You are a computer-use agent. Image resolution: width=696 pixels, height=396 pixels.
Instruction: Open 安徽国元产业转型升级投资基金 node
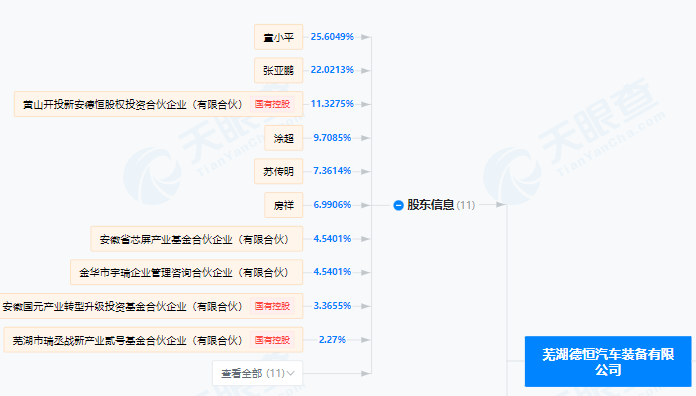coord(151,306)
